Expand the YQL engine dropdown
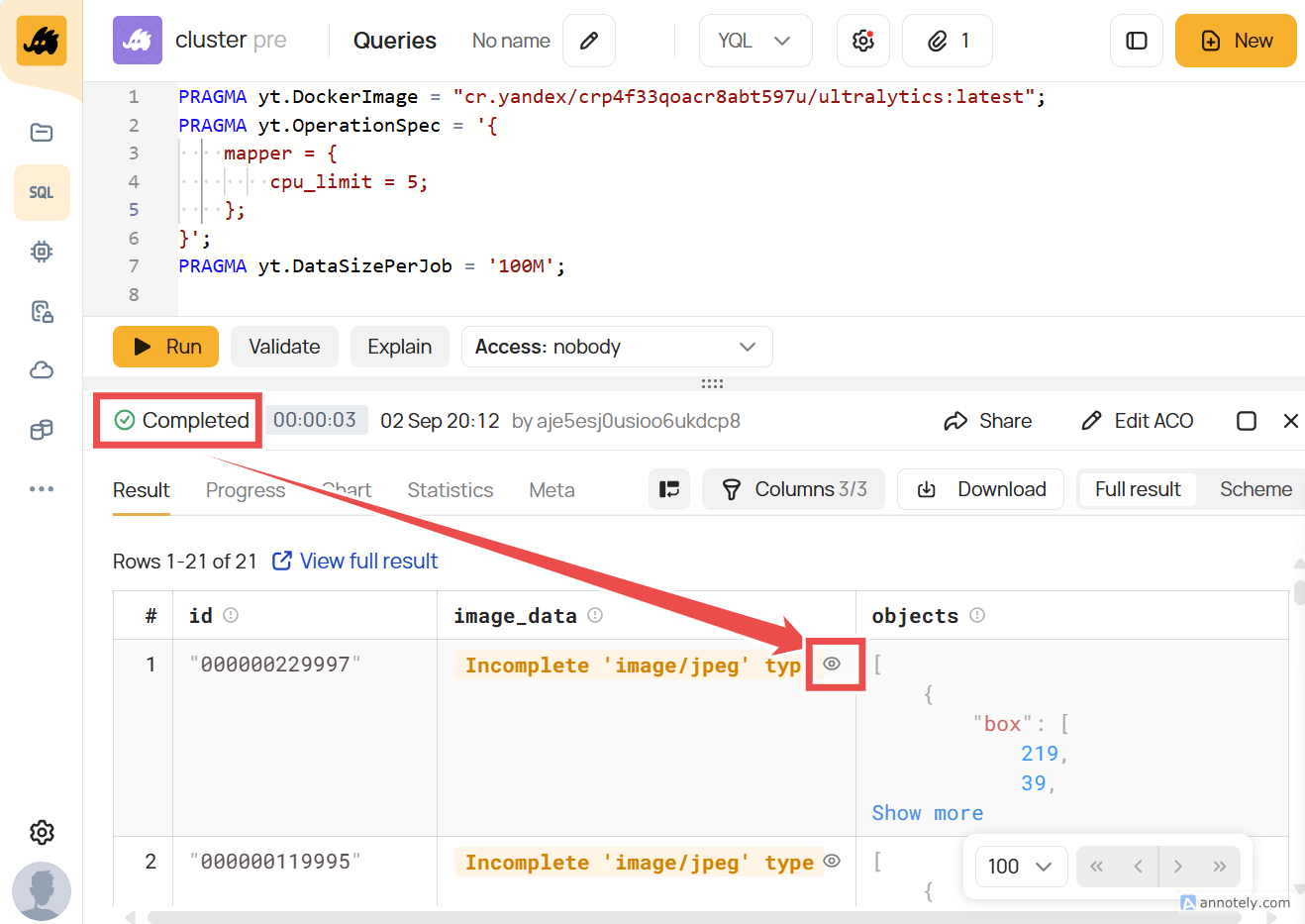1305x924 pixels. coord(754,41)
